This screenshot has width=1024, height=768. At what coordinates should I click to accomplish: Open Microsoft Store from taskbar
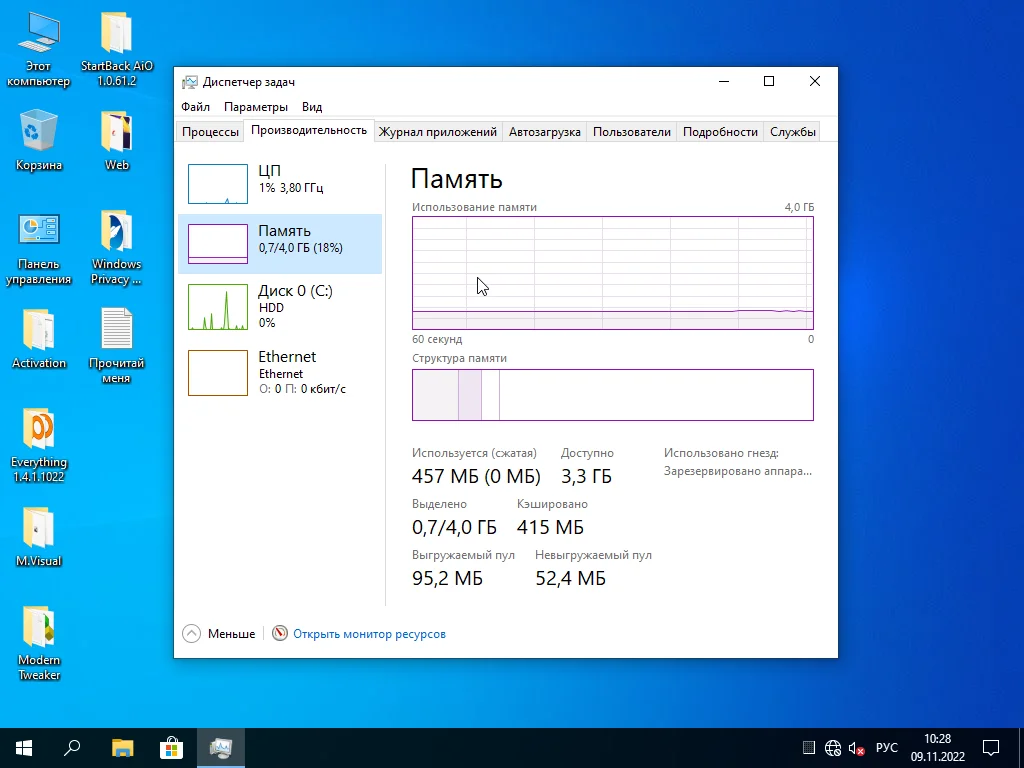(x=171, y=748)
